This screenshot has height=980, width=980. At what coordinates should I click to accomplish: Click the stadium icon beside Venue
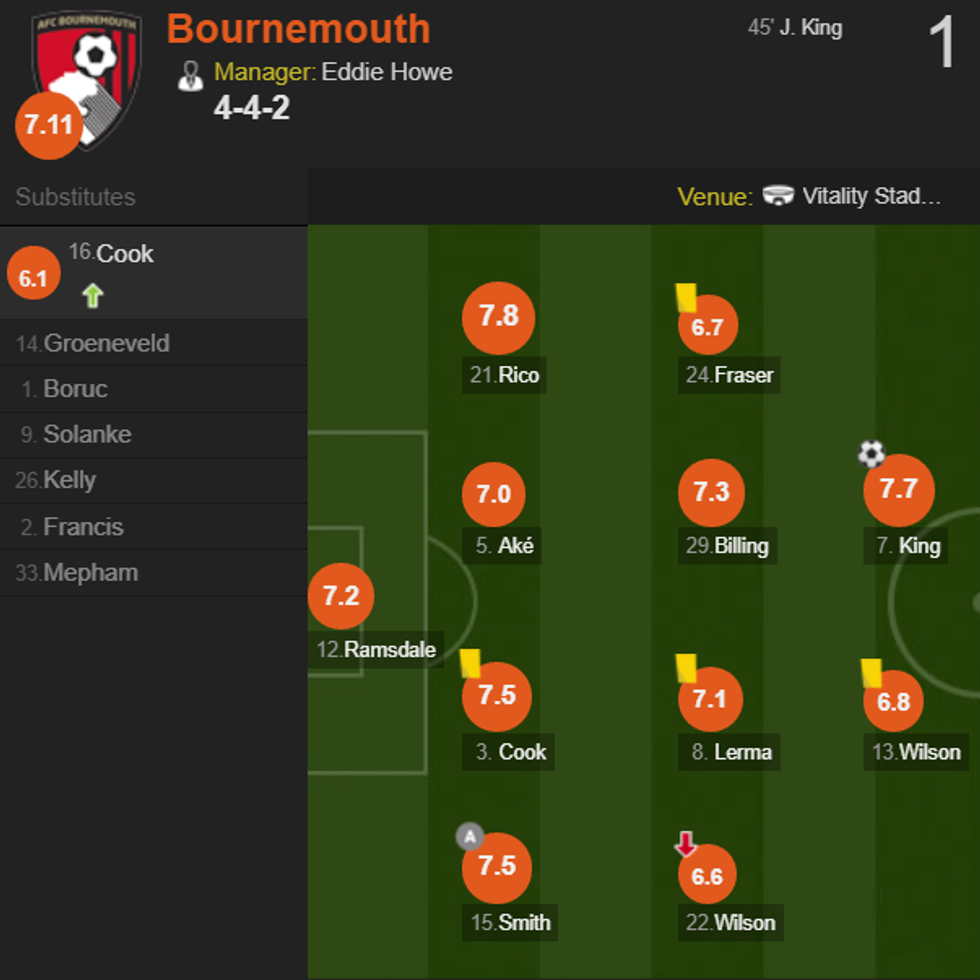(x=778, y=196)
